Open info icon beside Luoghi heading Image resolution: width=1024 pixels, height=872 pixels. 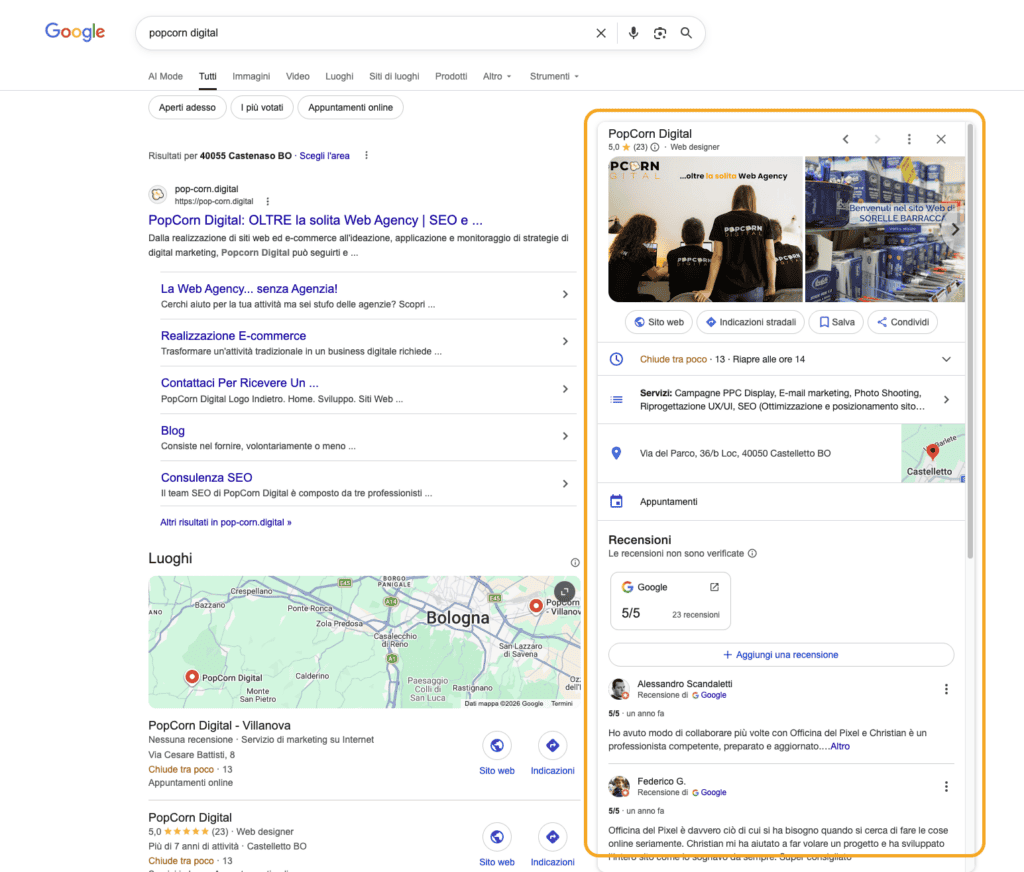pyautogui.click(x=575, y=562)
